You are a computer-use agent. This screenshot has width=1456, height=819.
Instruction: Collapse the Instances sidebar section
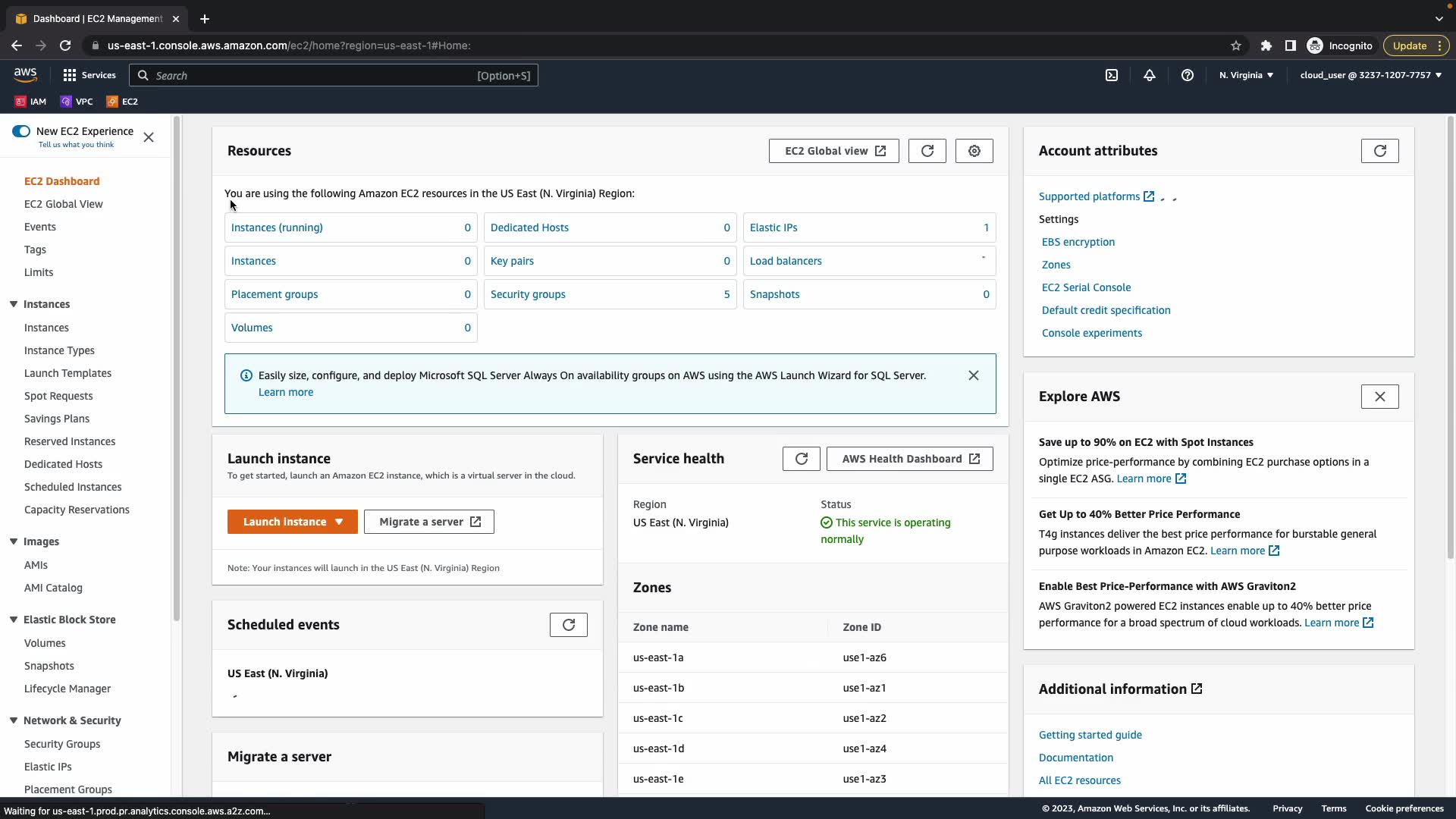(14, 304)
